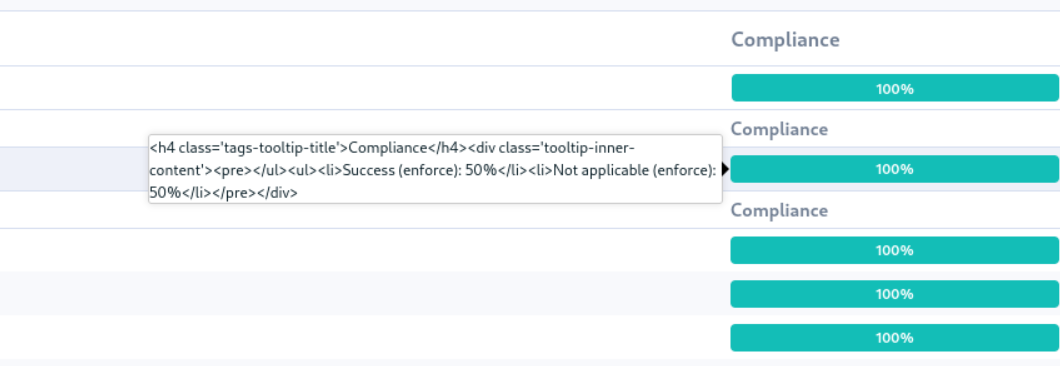This screenshot has height=366, width=1060.
Task: Click the shaded row left of second-to-last bar
Action: [x=365, y=294]
